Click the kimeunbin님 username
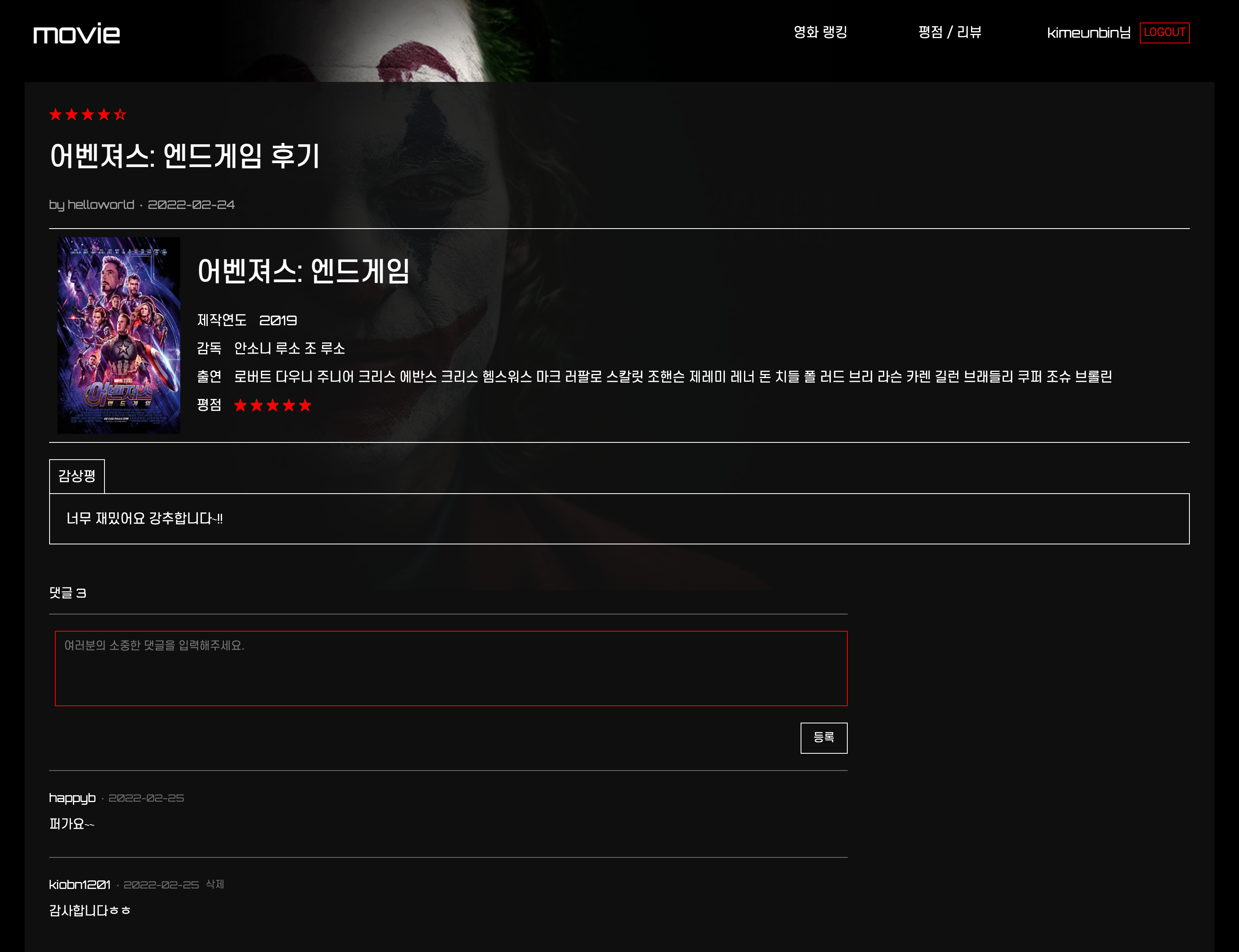This screenshot has height=952, width=1239. tap(1088, 33)
